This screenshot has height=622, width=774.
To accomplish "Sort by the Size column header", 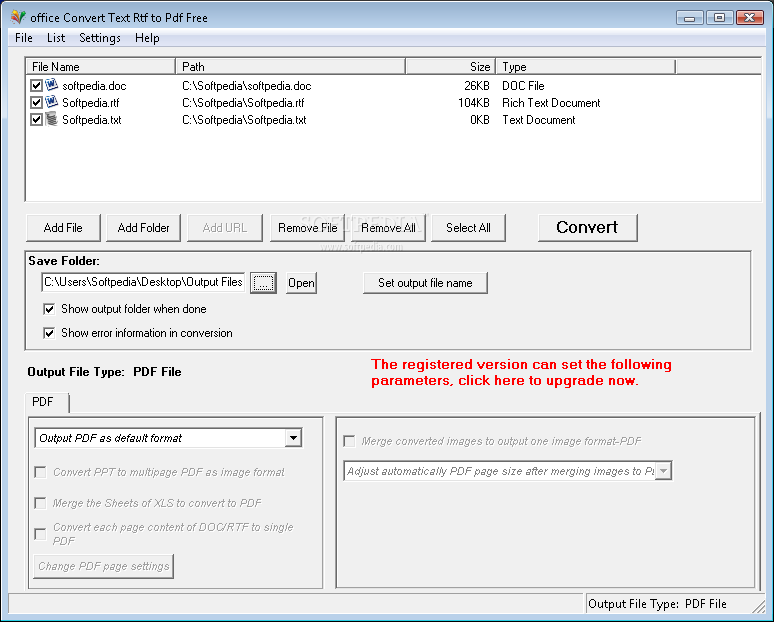I will (x=451, y=67).
